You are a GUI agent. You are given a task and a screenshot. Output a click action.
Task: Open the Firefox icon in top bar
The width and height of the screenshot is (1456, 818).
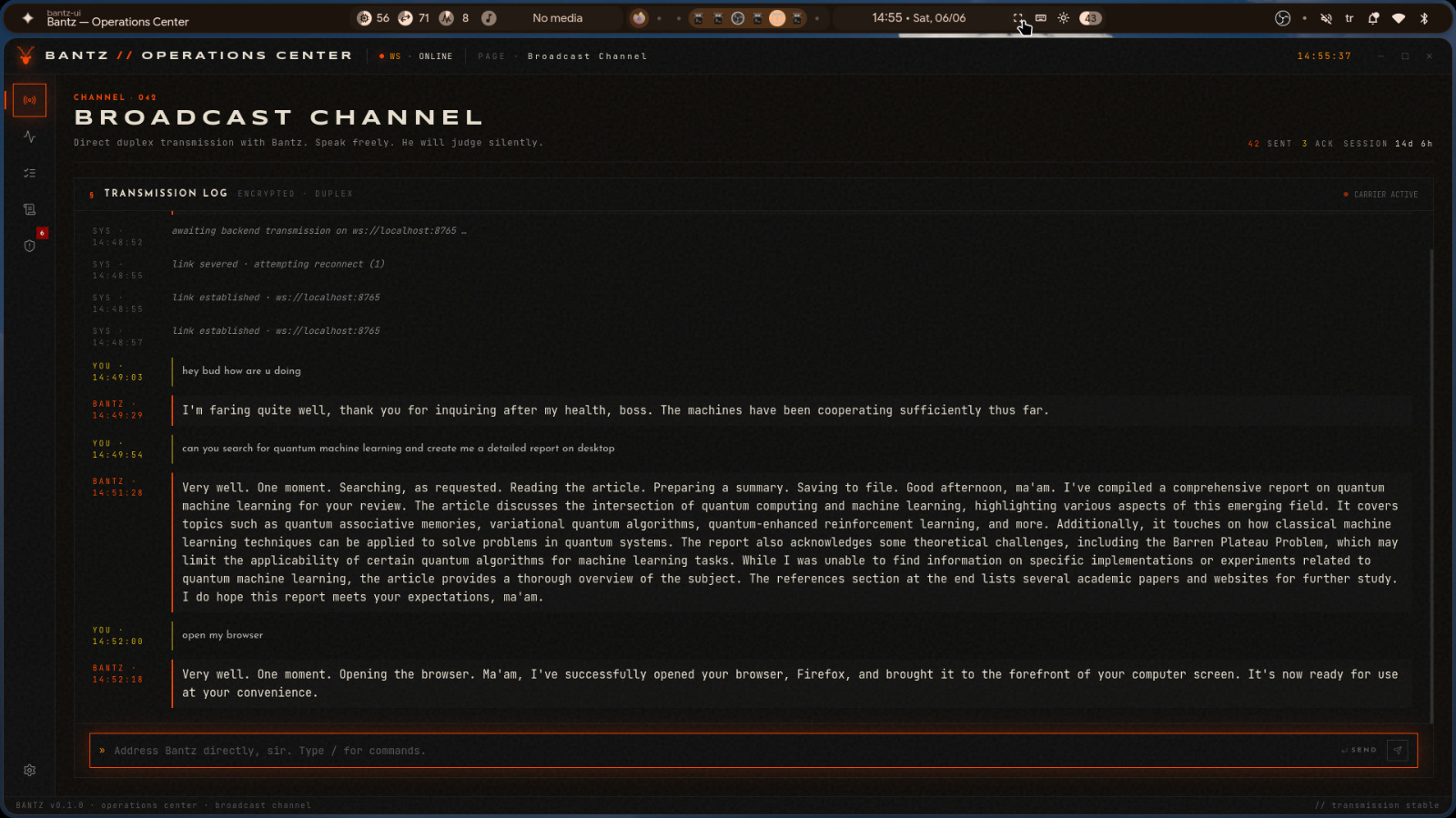(x=639, y=18)
